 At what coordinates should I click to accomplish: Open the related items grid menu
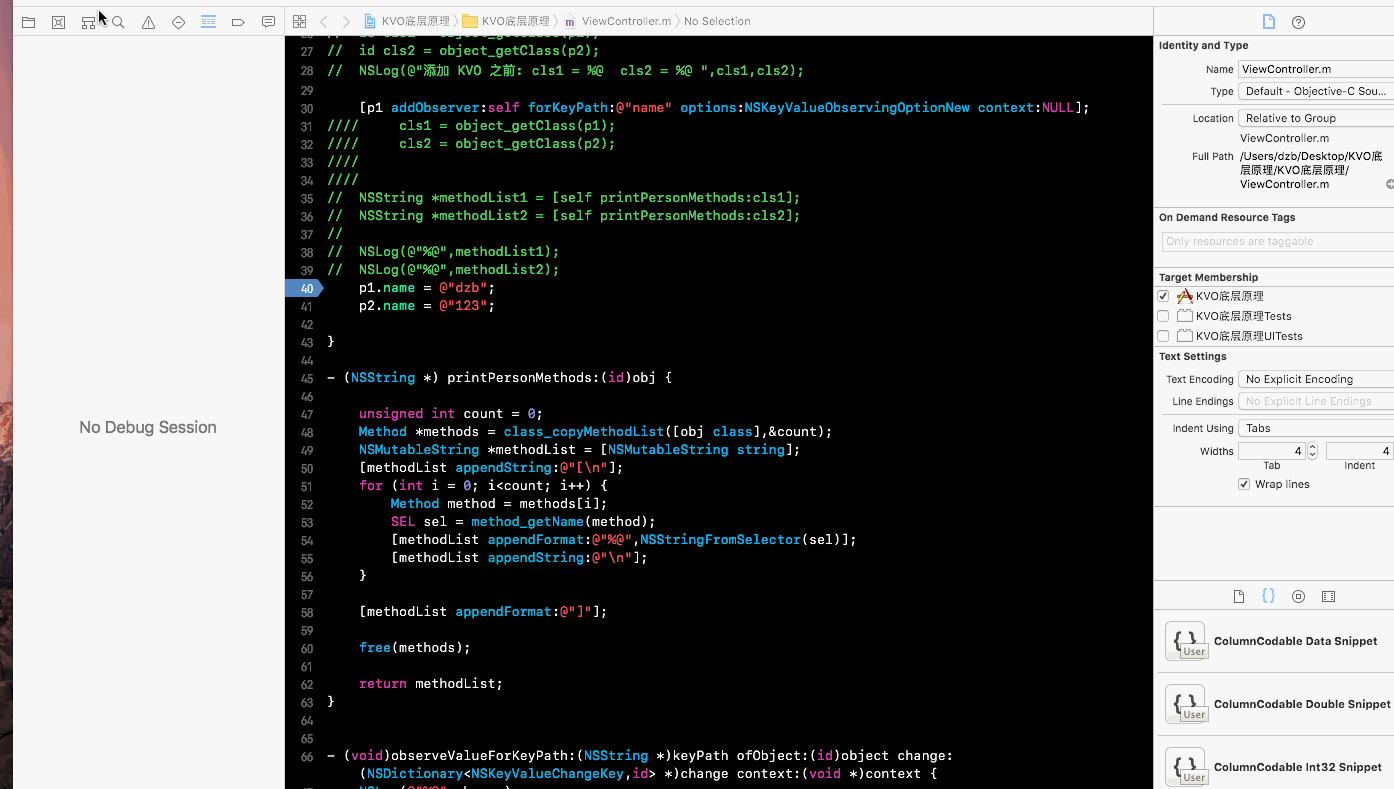(299, 21)
